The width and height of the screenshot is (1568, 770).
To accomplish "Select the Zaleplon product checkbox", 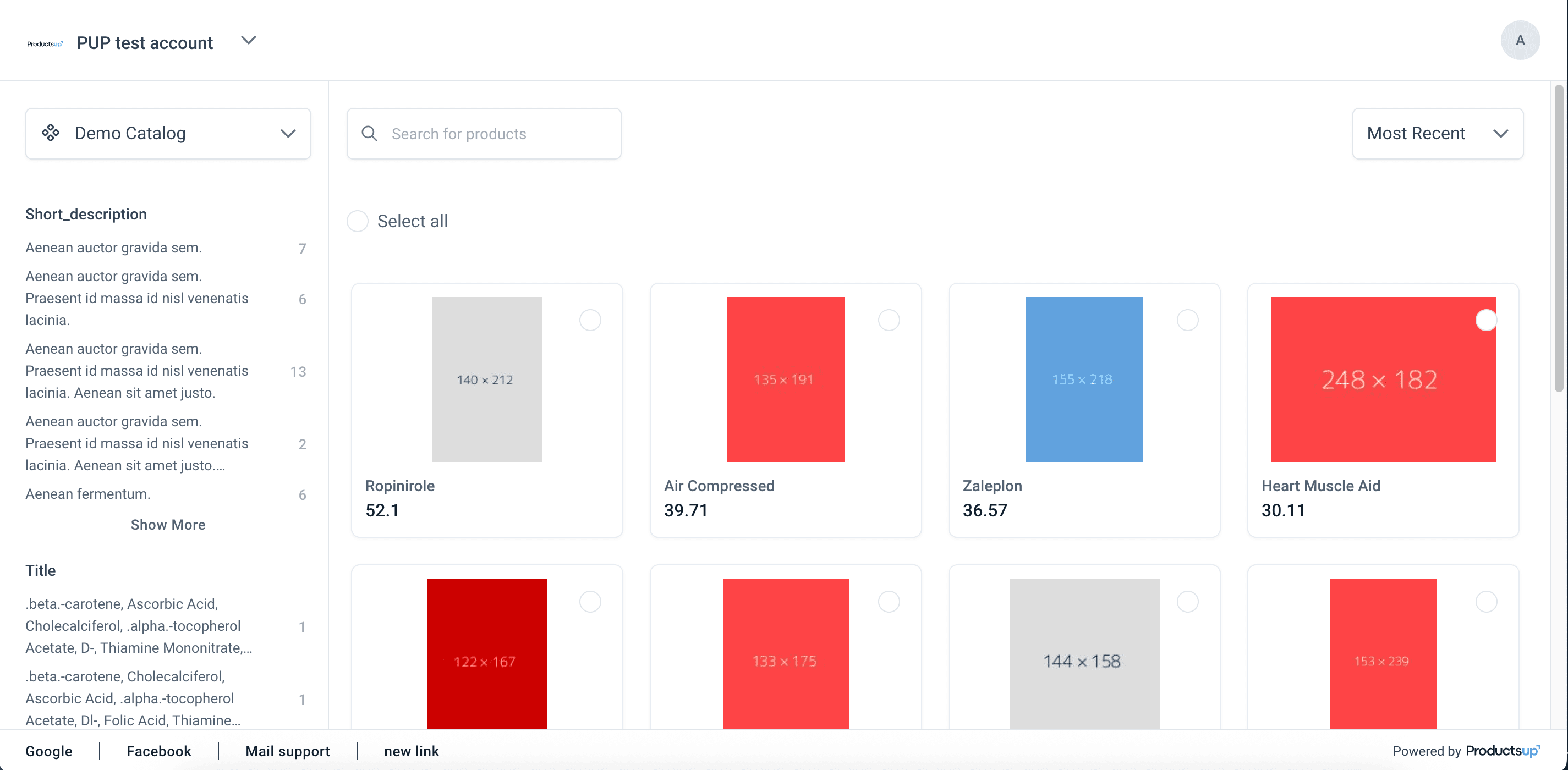I will 1187,320.
